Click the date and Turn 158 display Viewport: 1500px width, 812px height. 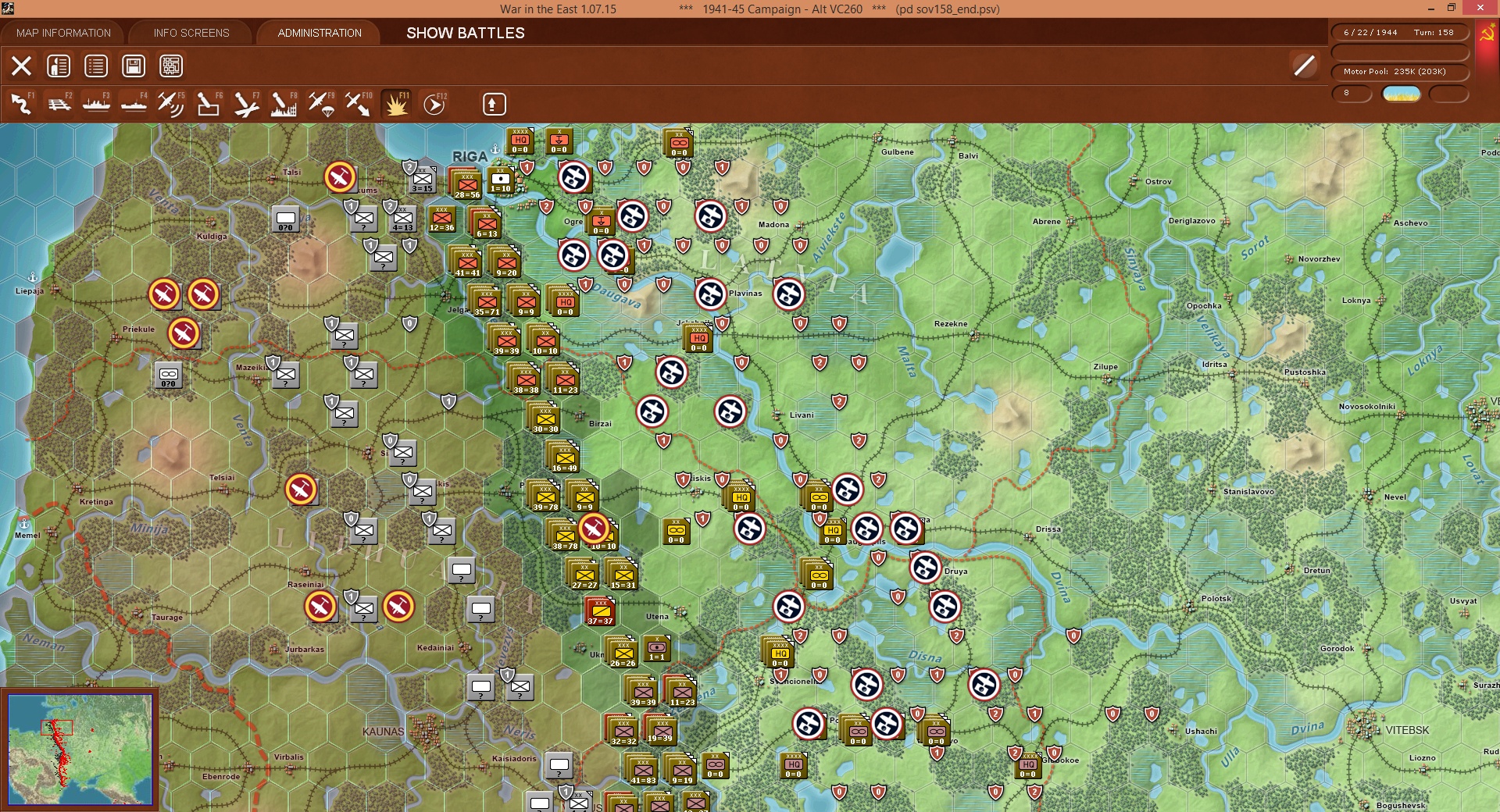[x=1398, y=33]
